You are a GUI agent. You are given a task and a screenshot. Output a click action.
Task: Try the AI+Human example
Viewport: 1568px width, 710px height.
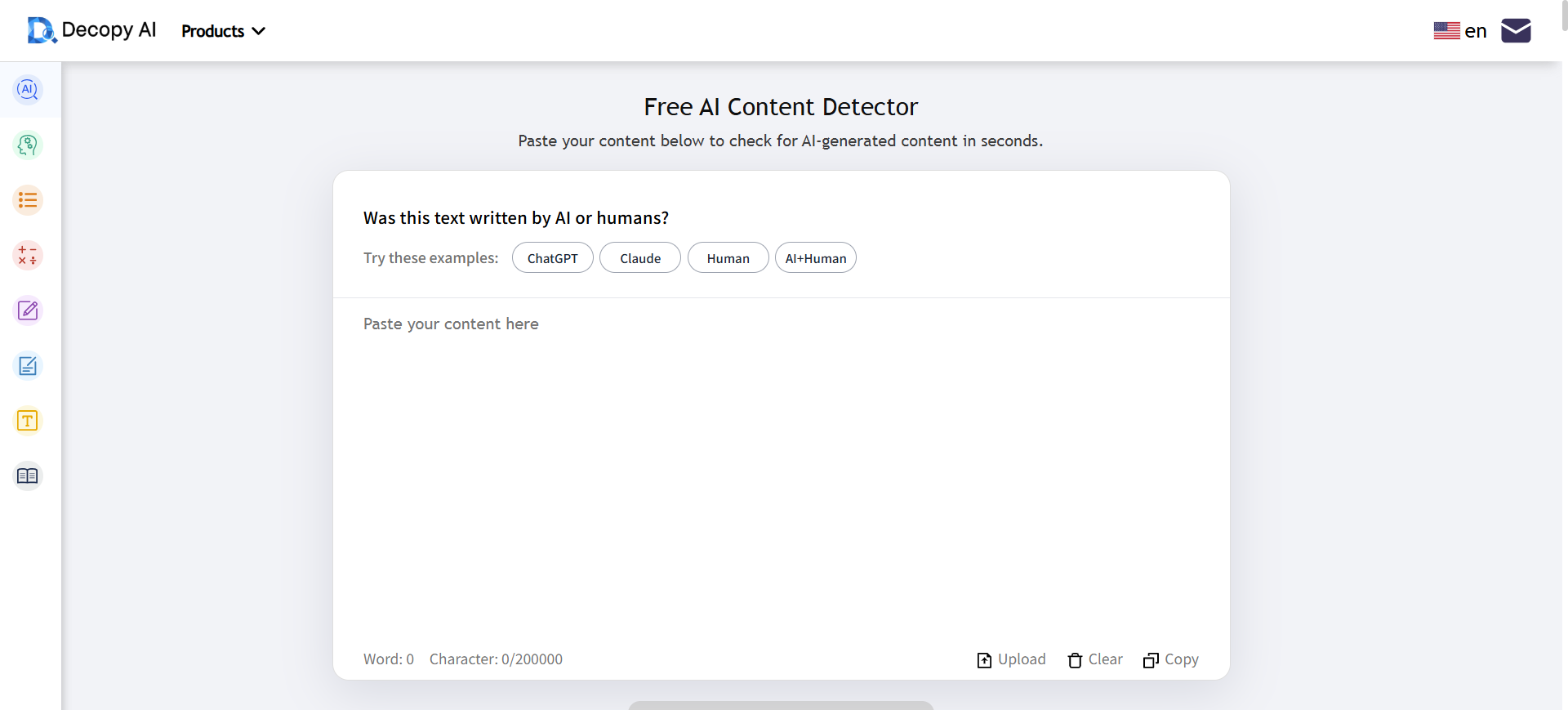[x=815, y=258]
